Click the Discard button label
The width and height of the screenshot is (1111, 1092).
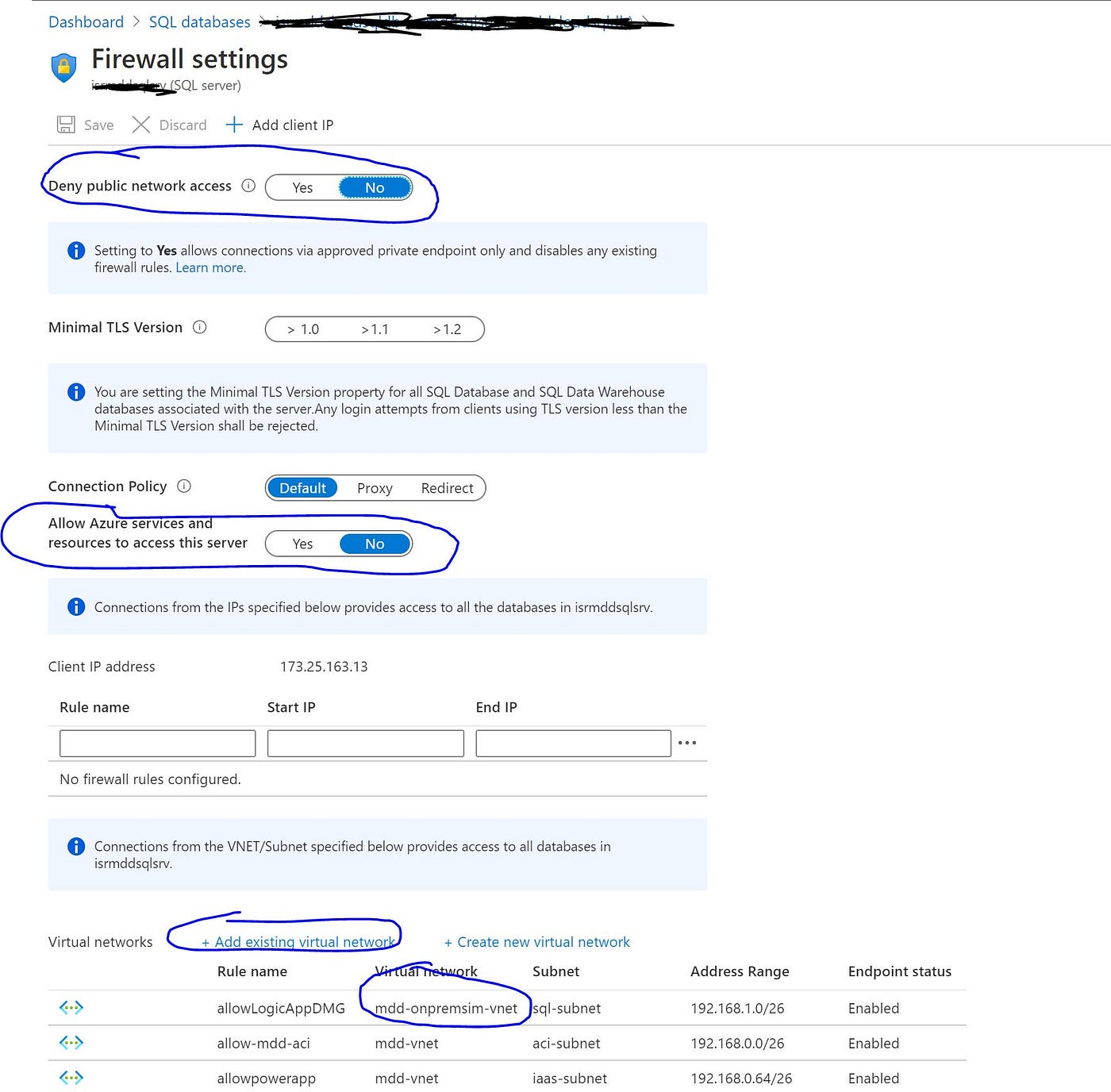tap(183, 125)
